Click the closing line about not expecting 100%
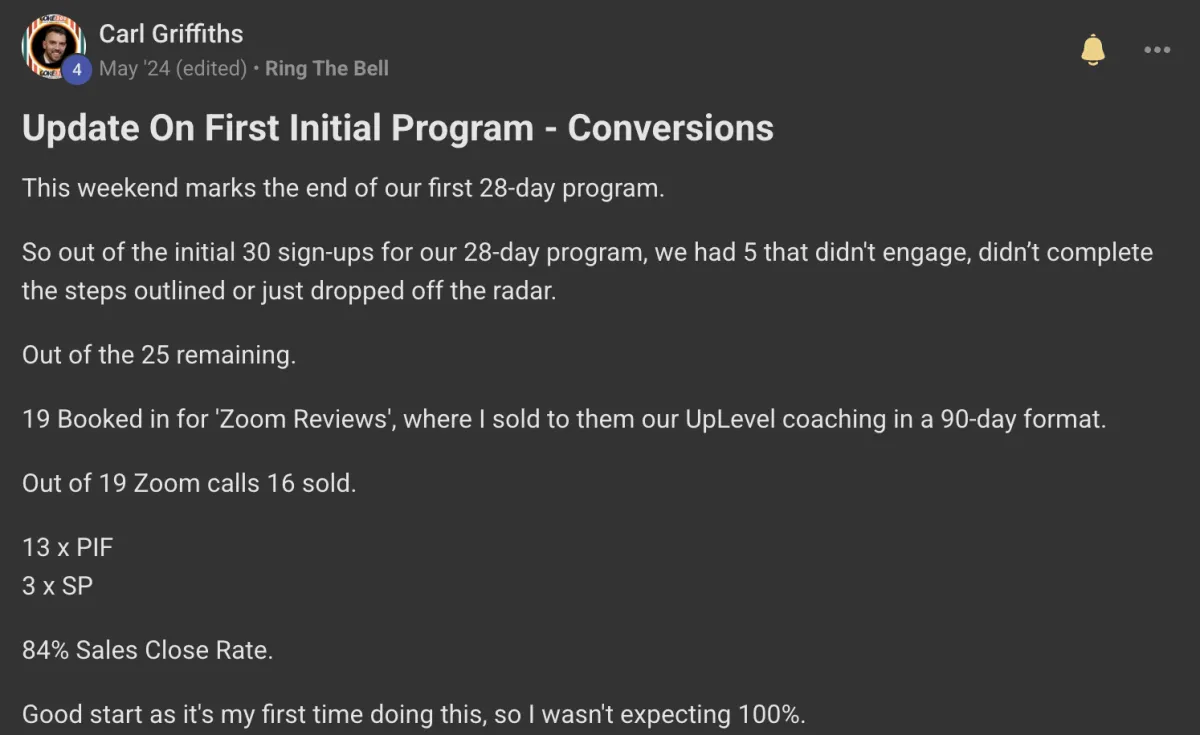The width and height of the screenshot is (1200, 735). pos(414,715)
